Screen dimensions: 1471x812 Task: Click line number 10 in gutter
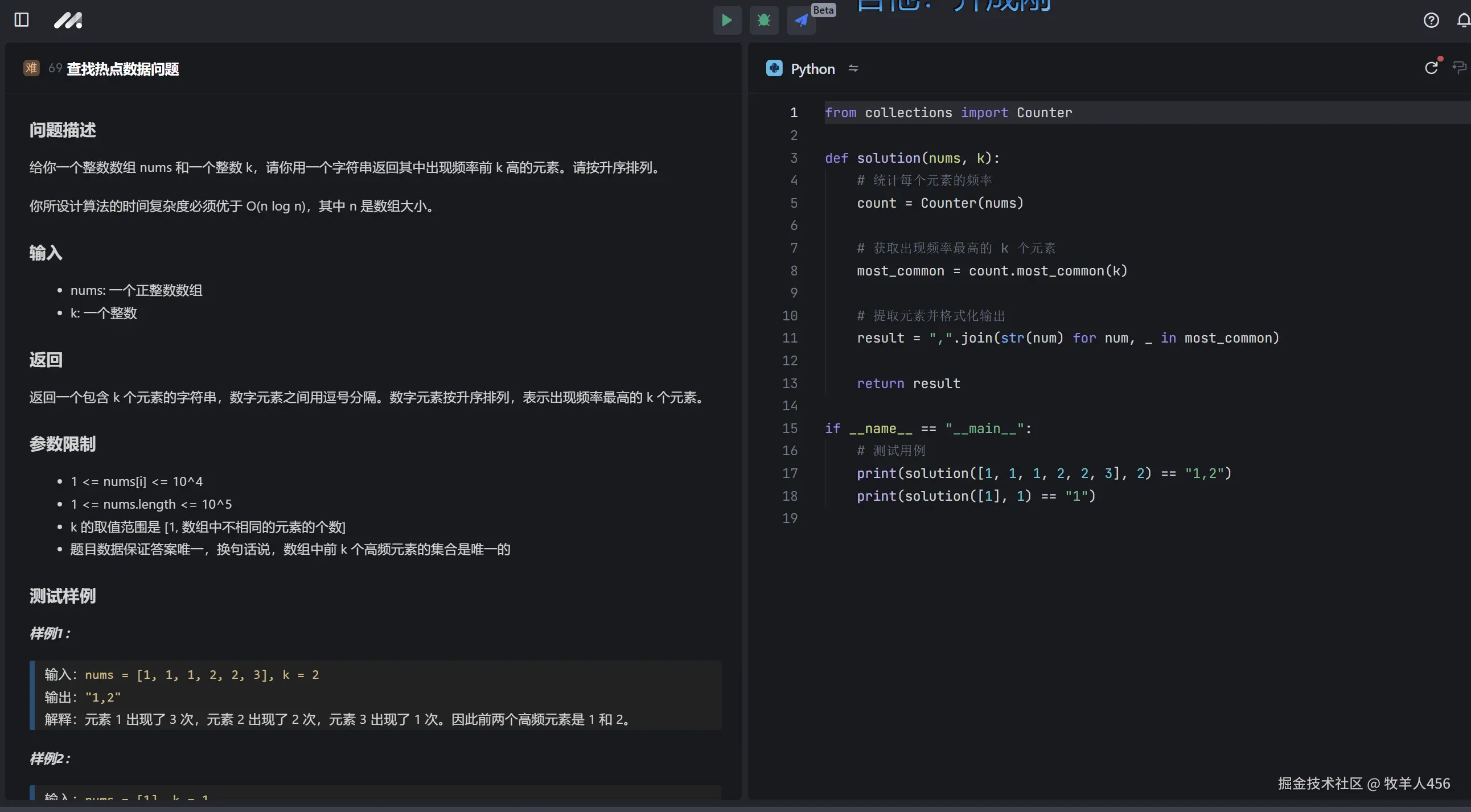[790, 316]
